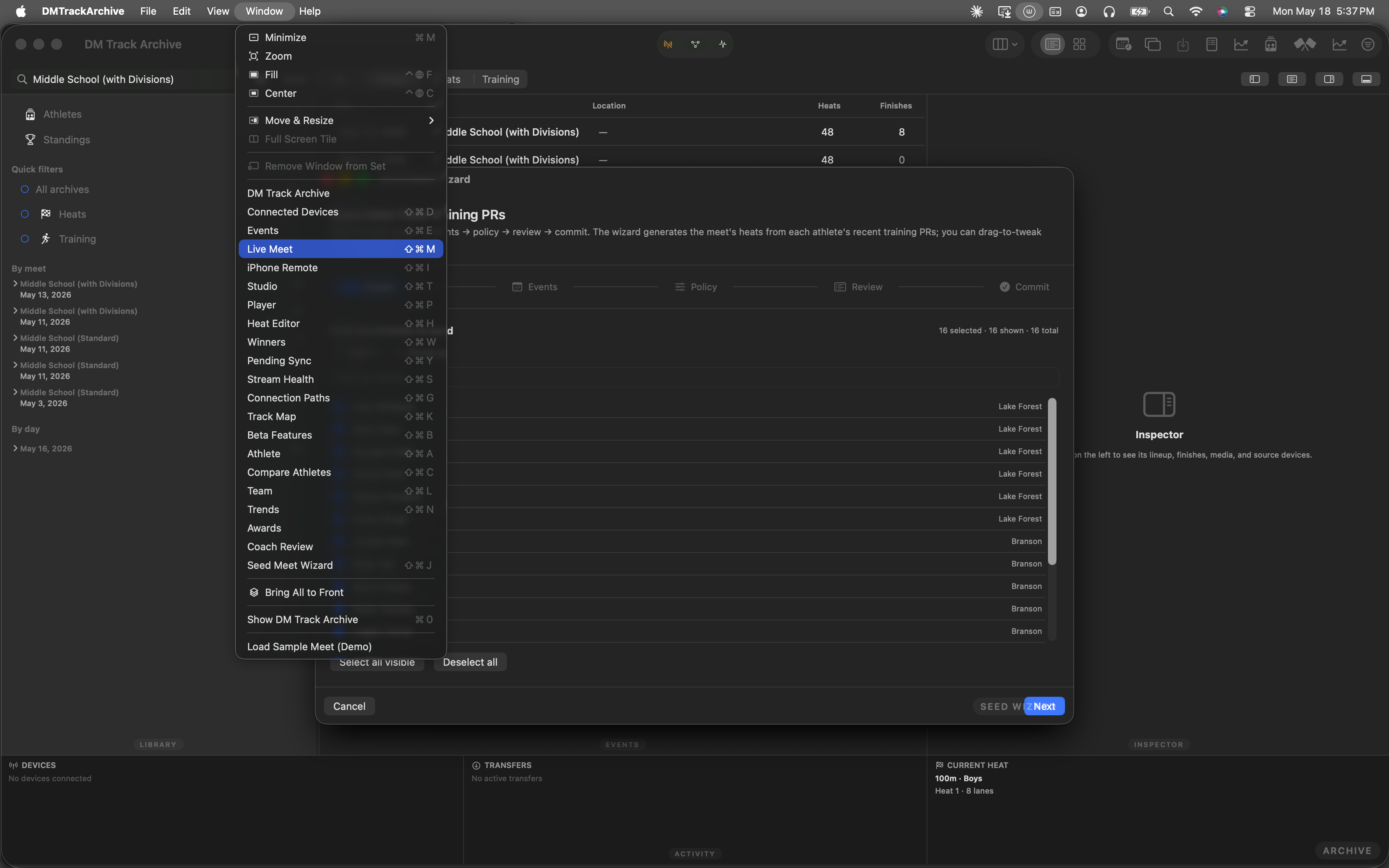Switch to list view in toolbar

click(x=1052, y=44)
